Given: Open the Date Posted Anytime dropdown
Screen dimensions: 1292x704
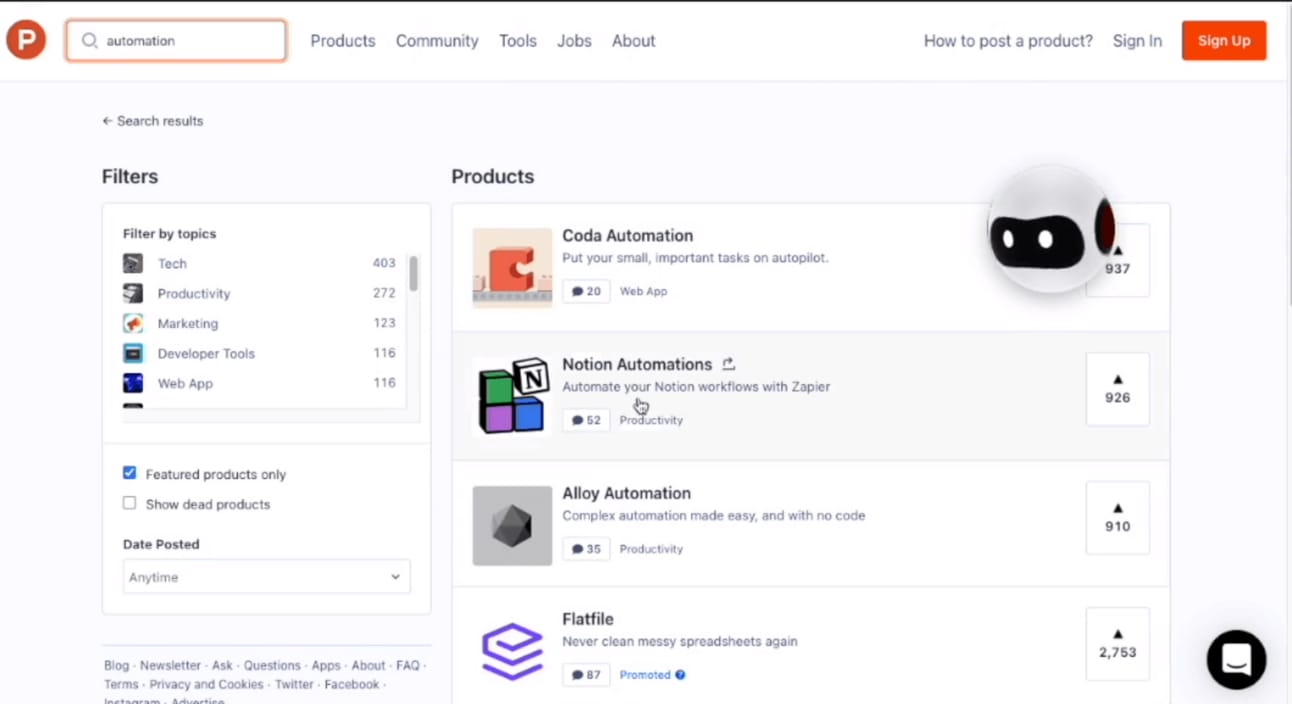Looking at the screenshot, I should click(266, 577).
